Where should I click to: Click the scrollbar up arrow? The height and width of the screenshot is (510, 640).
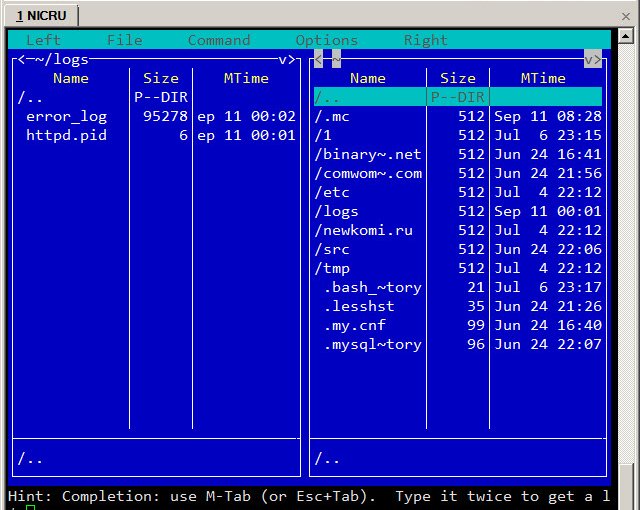pyautogui.click(x=625, y=36)
